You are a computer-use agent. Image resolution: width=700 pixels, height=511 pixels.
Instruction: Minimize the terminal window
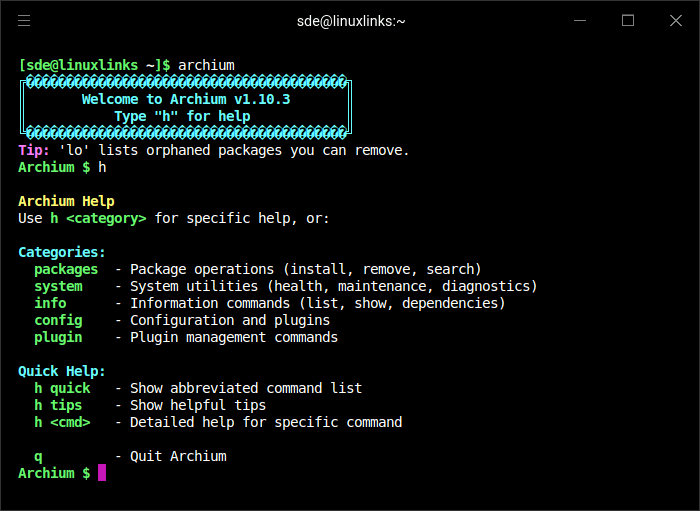pos(583,20)
